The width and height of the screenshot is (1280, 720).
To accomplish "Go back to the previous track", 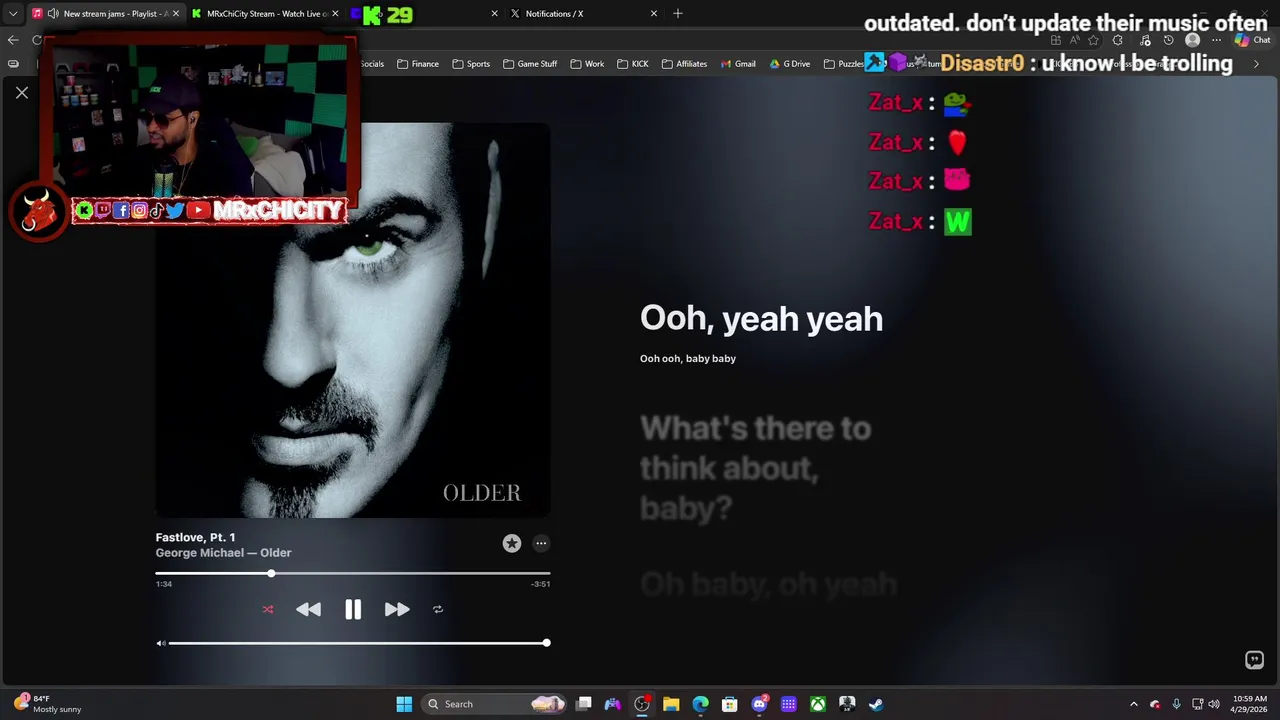I will click(x=308, y=609).
